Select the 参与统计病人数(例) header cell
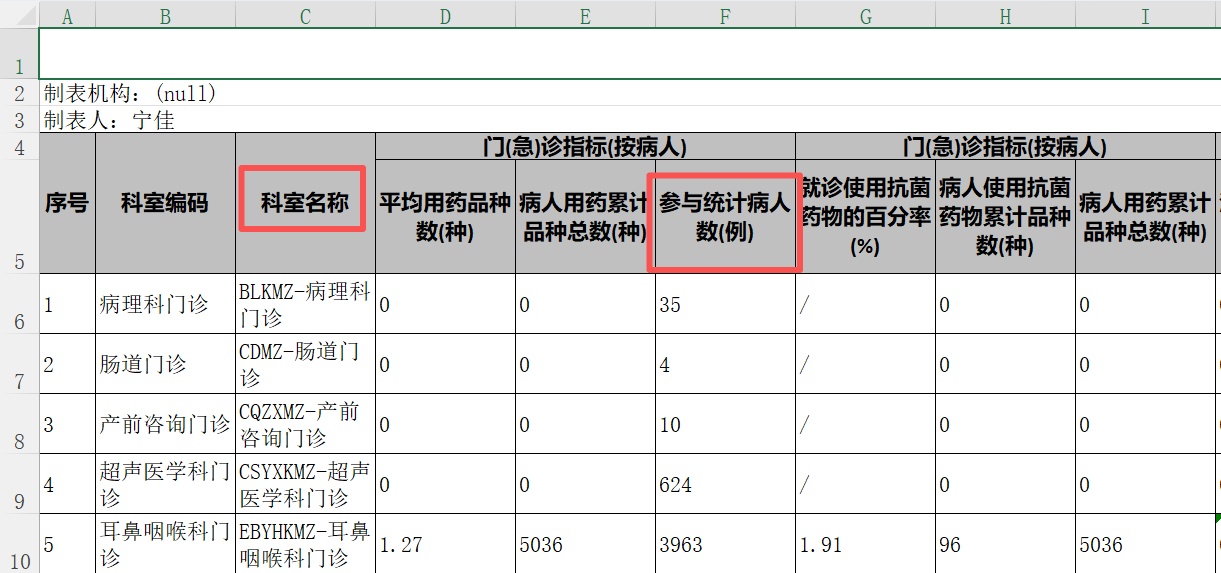The image size is (1221, 573). [725, 217]
